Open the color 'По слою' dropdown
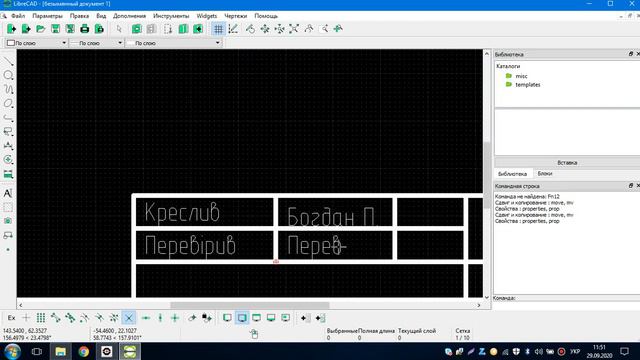The width and height of the screenshot is (640, 360). (x=36, y=43)
